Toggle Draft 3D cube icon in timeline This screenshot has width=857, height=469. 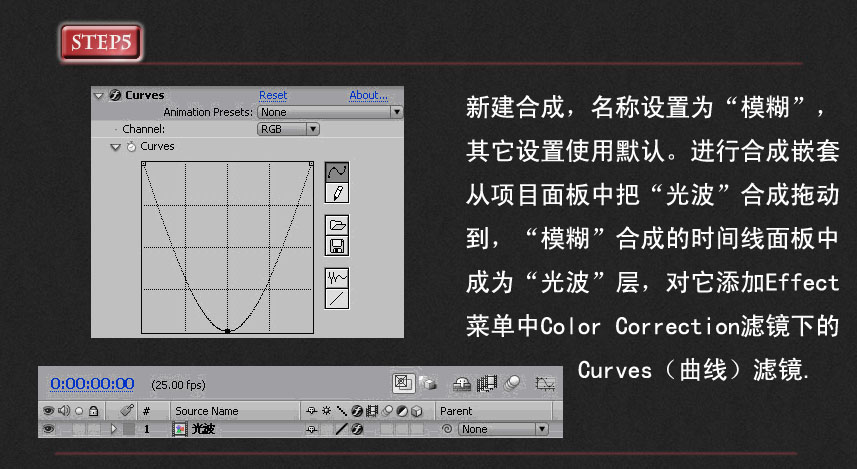428,383
